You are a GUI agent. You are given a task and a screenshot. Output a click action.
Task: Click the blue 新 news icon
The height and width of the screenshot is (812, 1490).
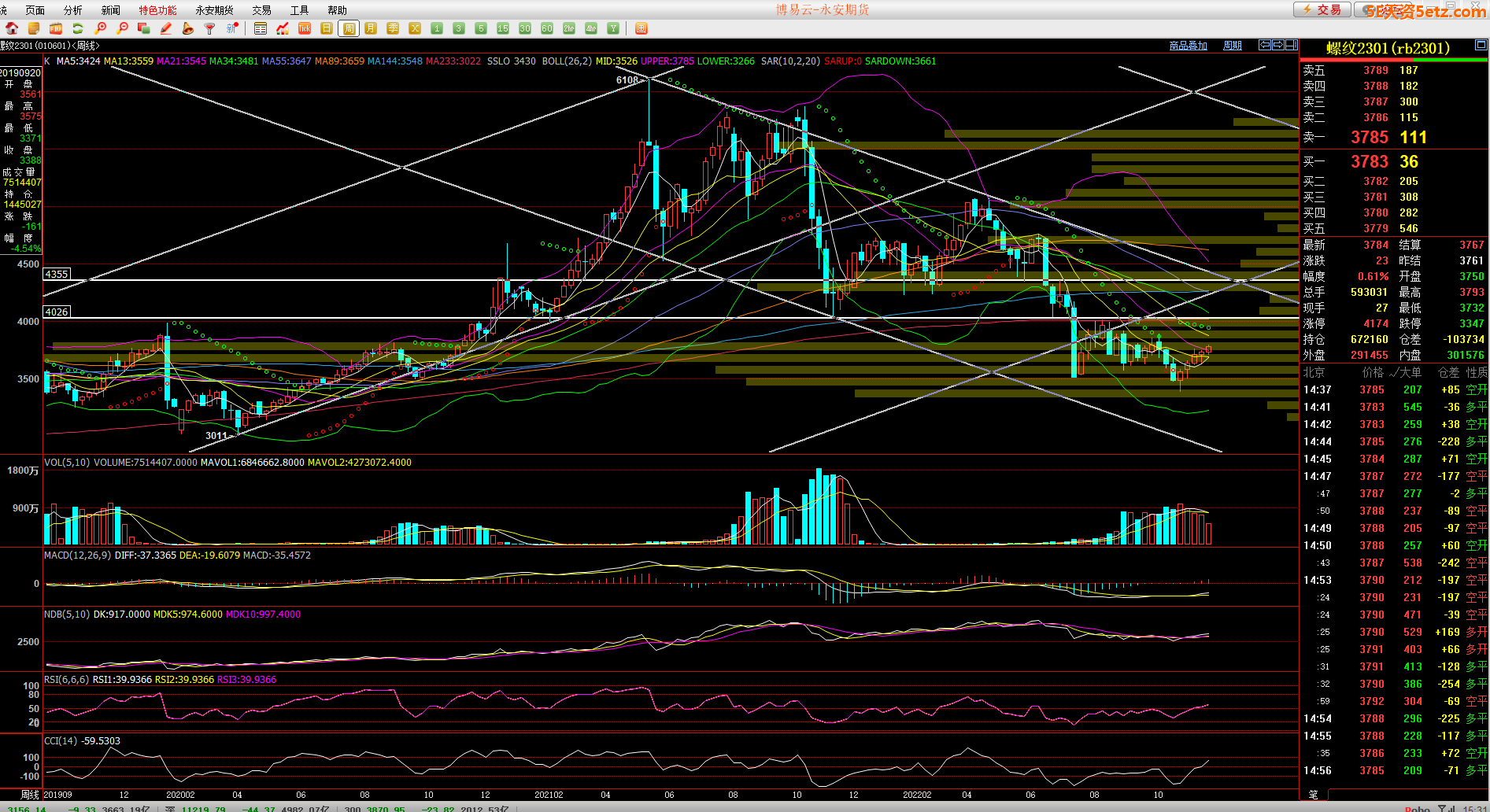(x=231, y=28)
